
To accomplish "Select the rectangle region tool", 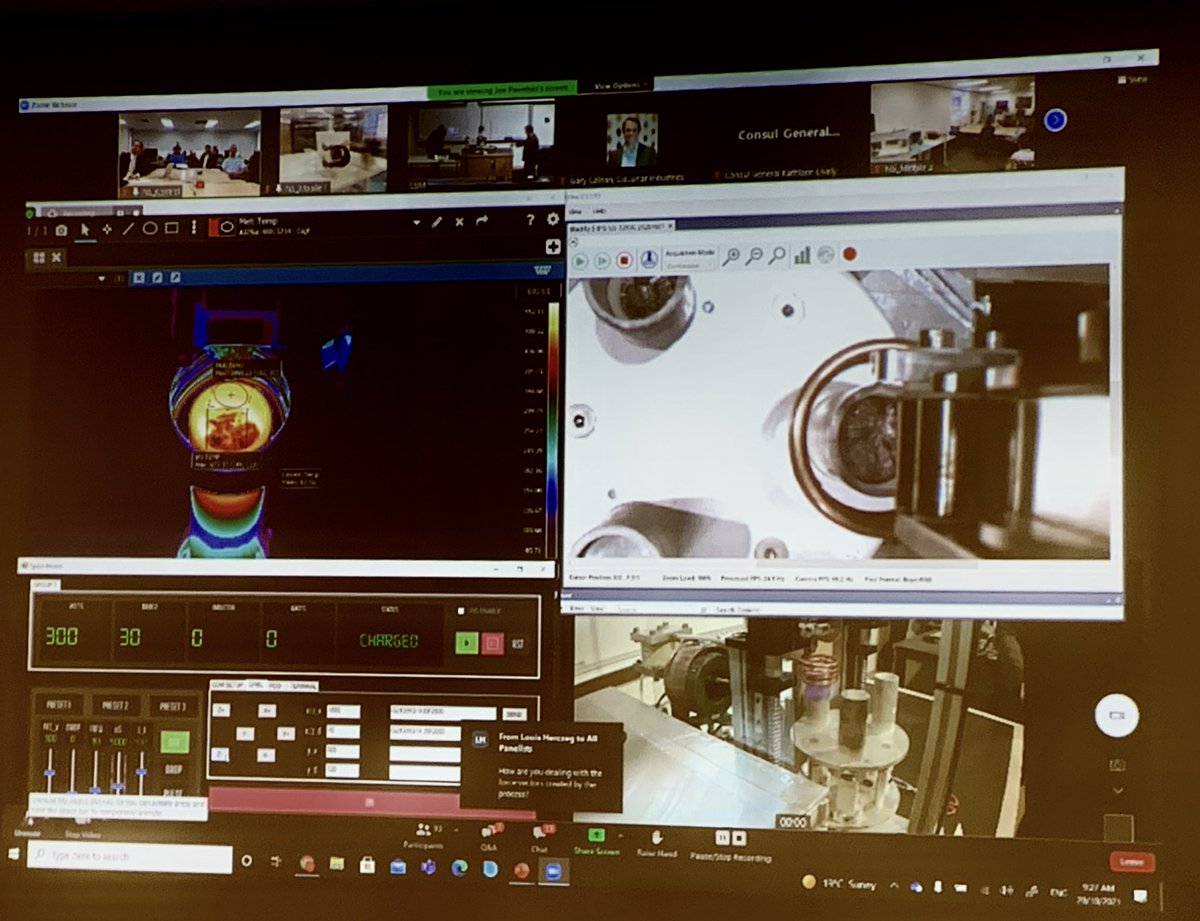I will click(172, 228).
